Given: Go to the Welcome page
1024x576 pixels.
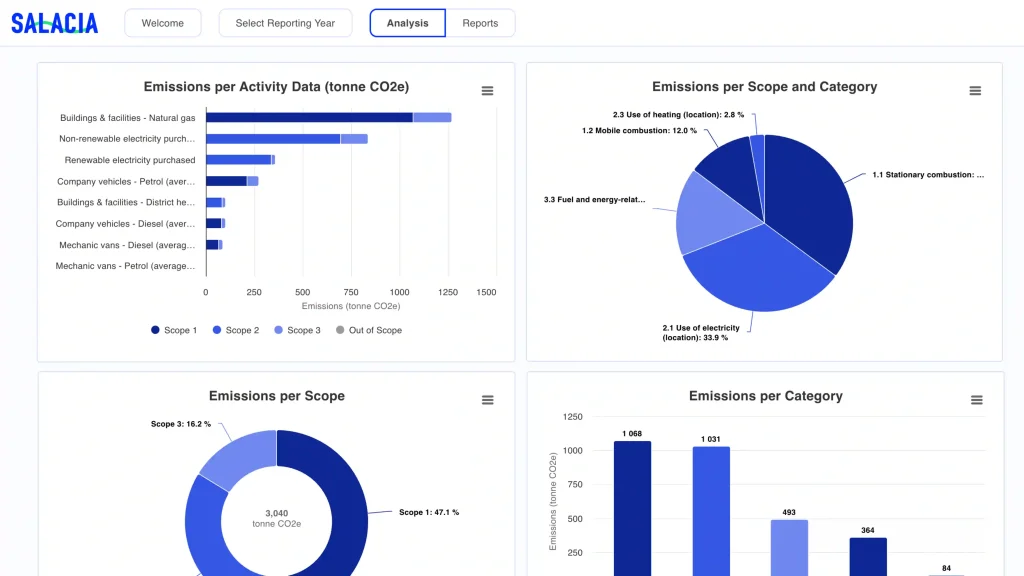Looking at the screenshot, I should click(163, 23).
